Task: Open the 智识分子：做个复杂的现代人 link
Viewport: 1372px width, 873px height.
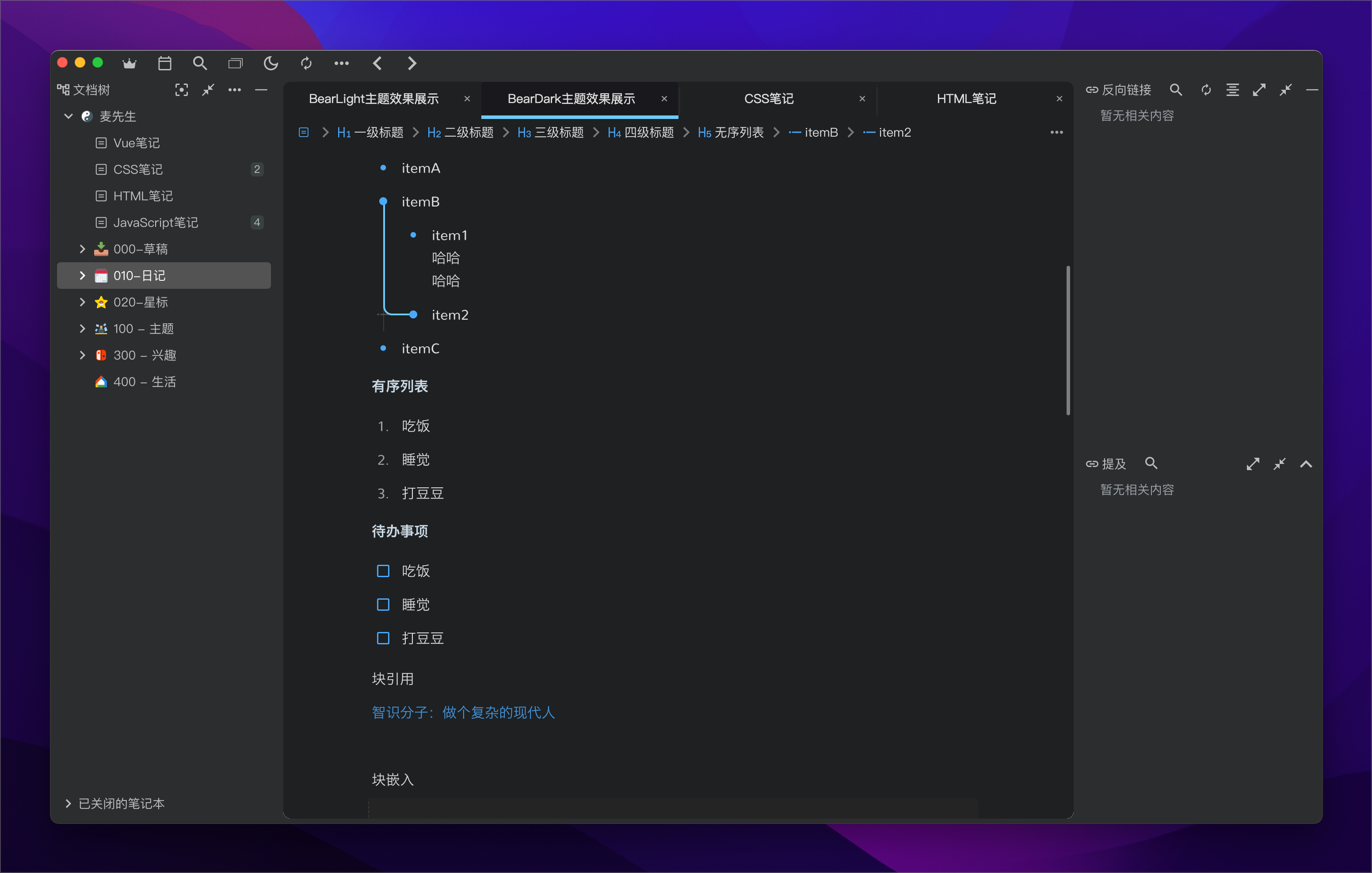Action: click(463, 712)
